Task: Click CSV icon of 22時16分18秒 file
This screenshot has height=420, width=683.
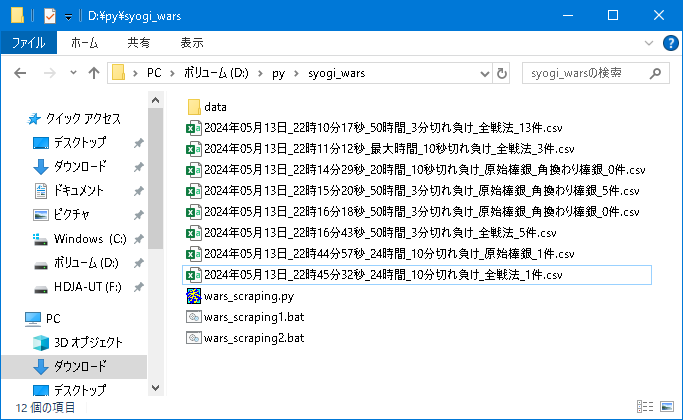Action: [194, 212]
